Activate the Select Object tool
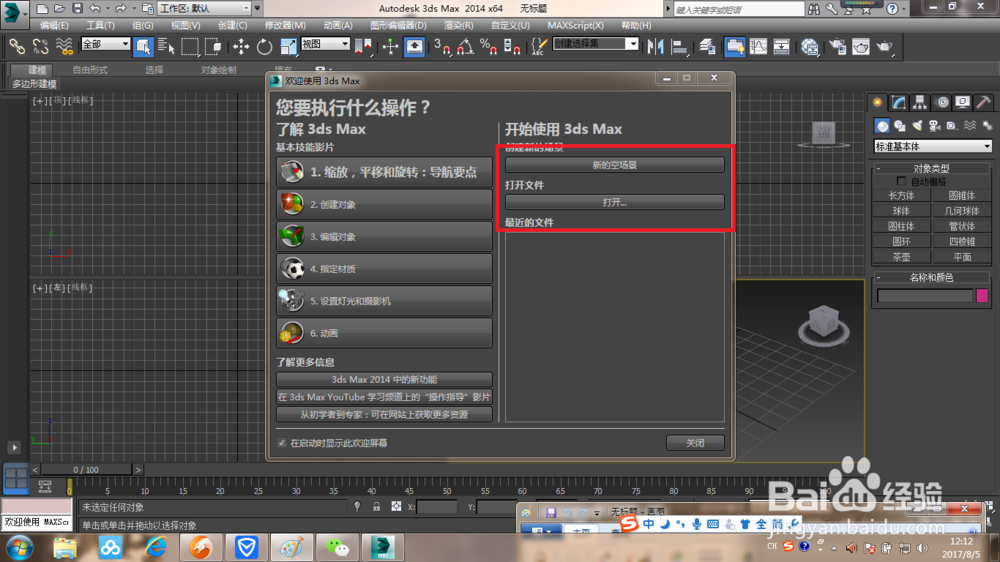1000x562 pixels. pyautogui.click(x=143, y=47)
